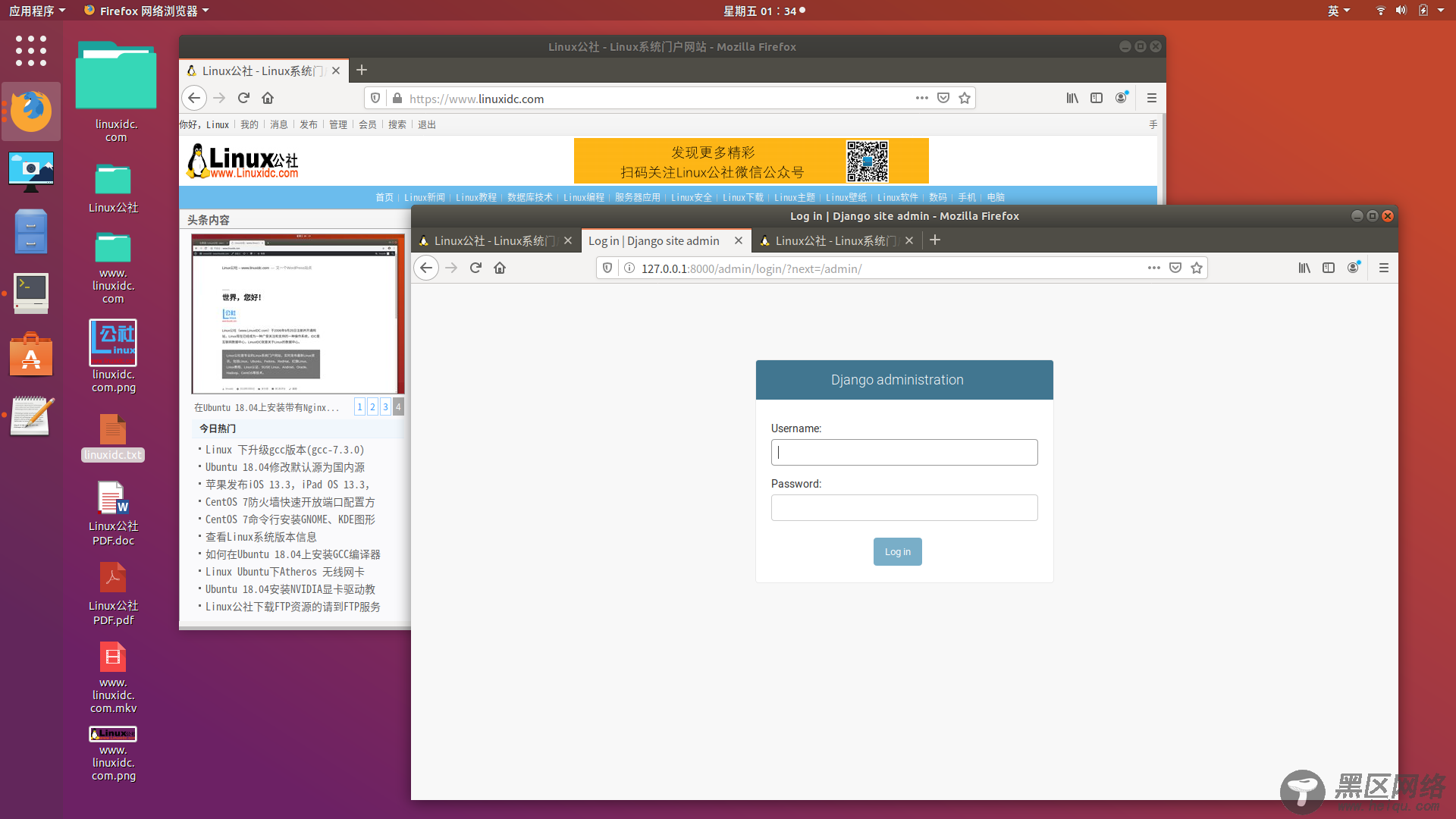Image resolution: width=1456 pixels, height=819 pixels.
Task: Click Linux公社 logo on the webpage
Action: [x=243, y=162]
